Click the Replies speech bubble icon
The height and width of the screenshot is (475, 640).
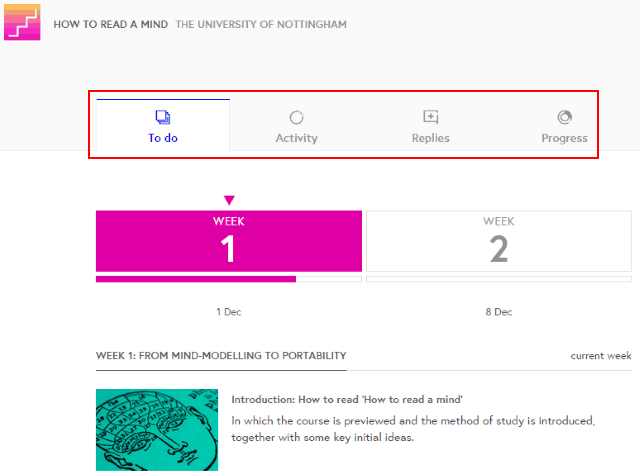(430, 117)
